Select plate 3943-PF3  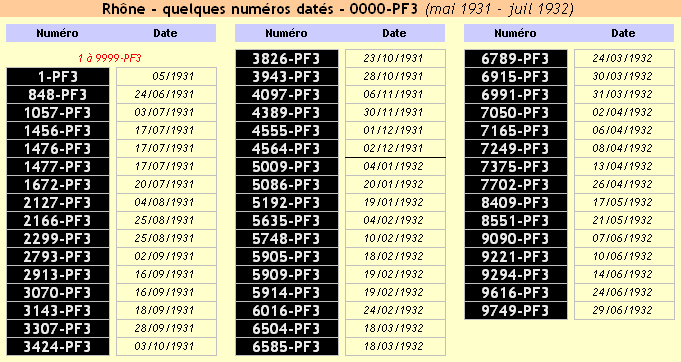(x=287, y=77)
